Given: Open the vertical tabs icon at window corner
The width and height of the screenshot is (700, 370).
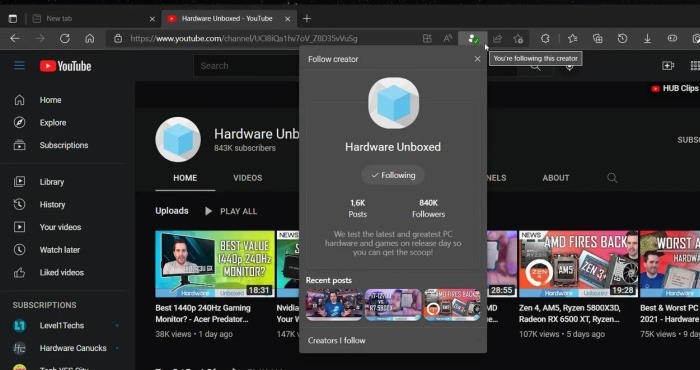Looking at the screenshot, I should pyautogui.click(x=13, y=19).
